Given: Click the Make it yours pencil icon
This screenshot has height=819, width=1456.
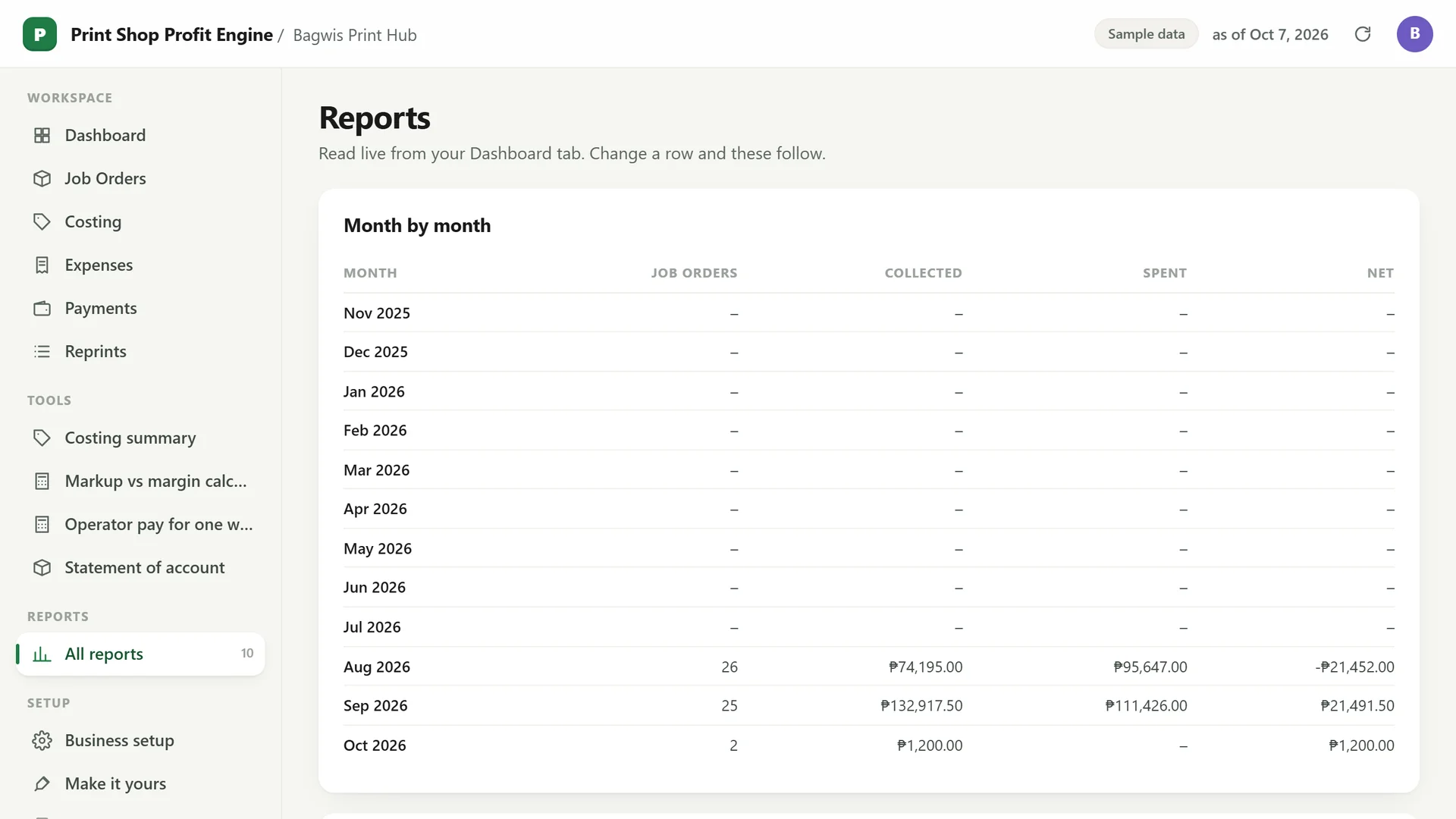Looking at the screenshot, I should click(x=42, y=783).
